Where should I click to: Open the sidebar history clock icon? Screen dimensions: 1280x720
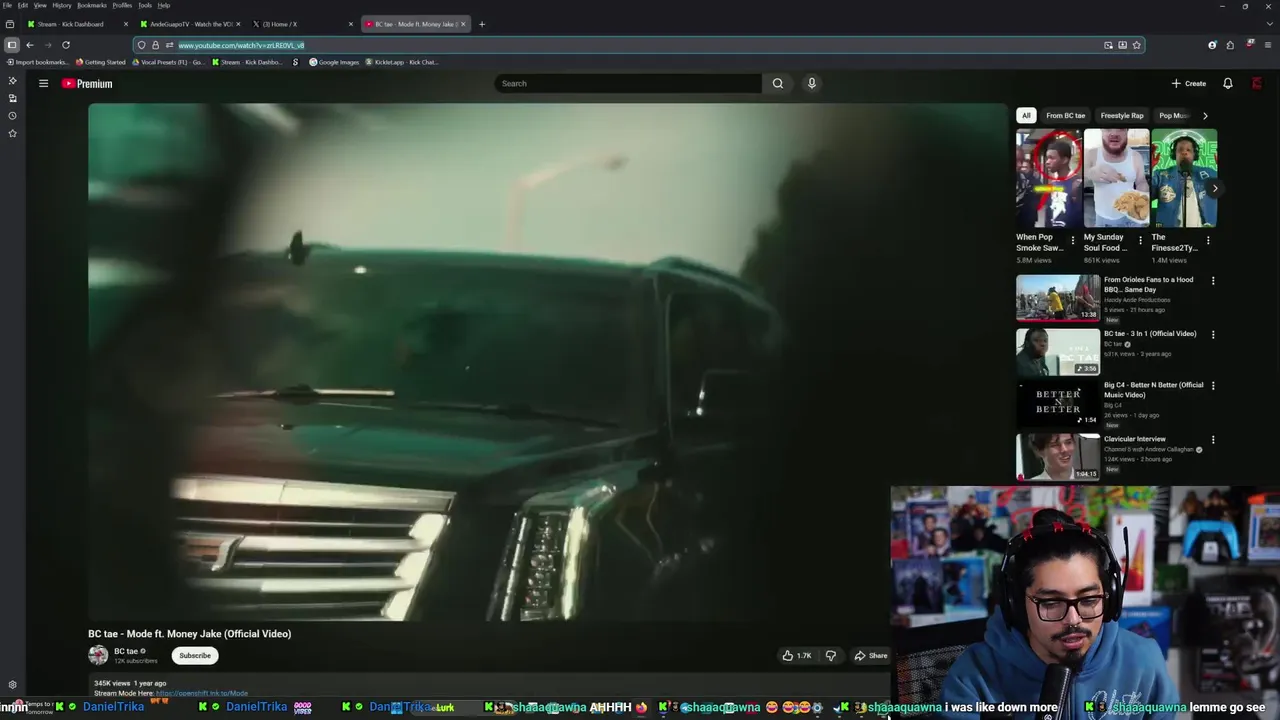(x=12, y=116)
